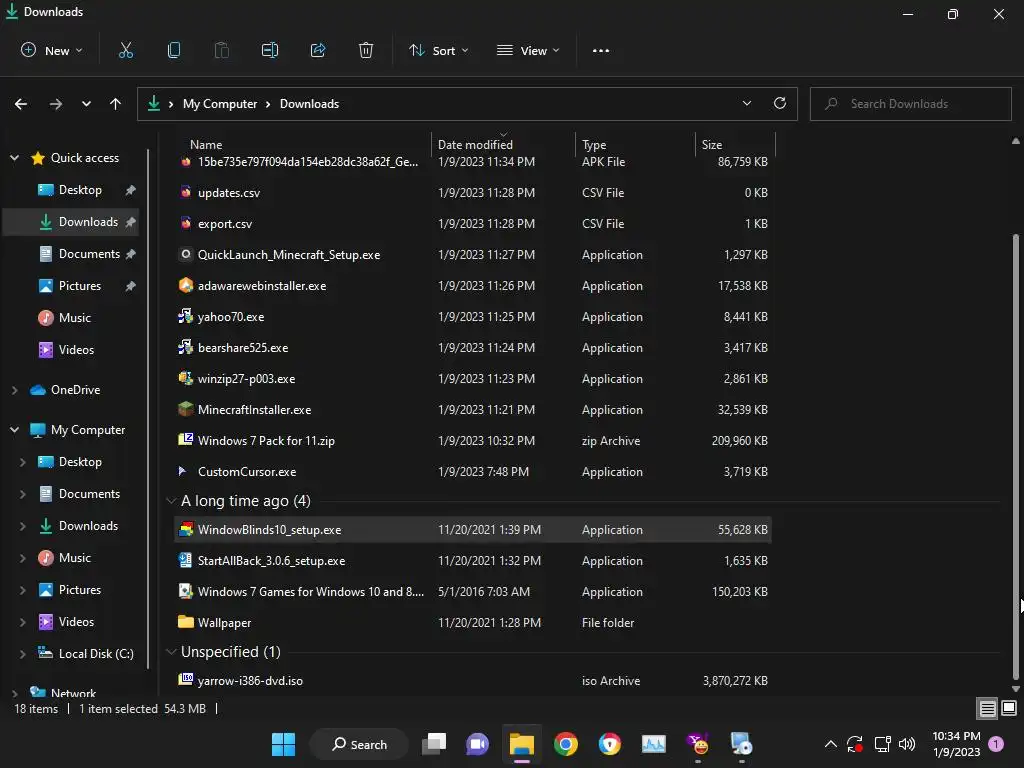This screenshot has height=768, width=1024.
Task: Switch to large thumbnails view icon
Action: [1009, 708]
